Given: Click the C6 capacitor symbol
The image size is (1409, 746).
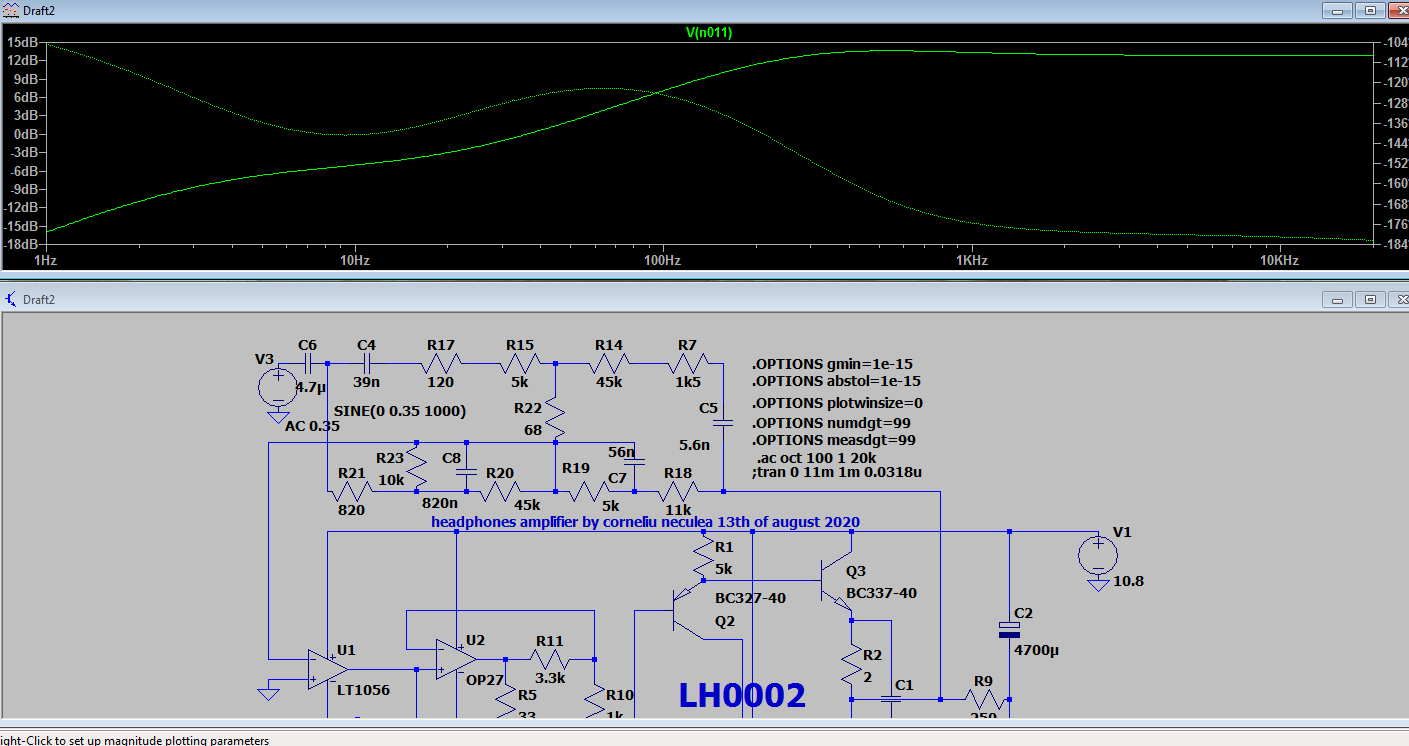Looking at the screenshot, I should [308, 362].
